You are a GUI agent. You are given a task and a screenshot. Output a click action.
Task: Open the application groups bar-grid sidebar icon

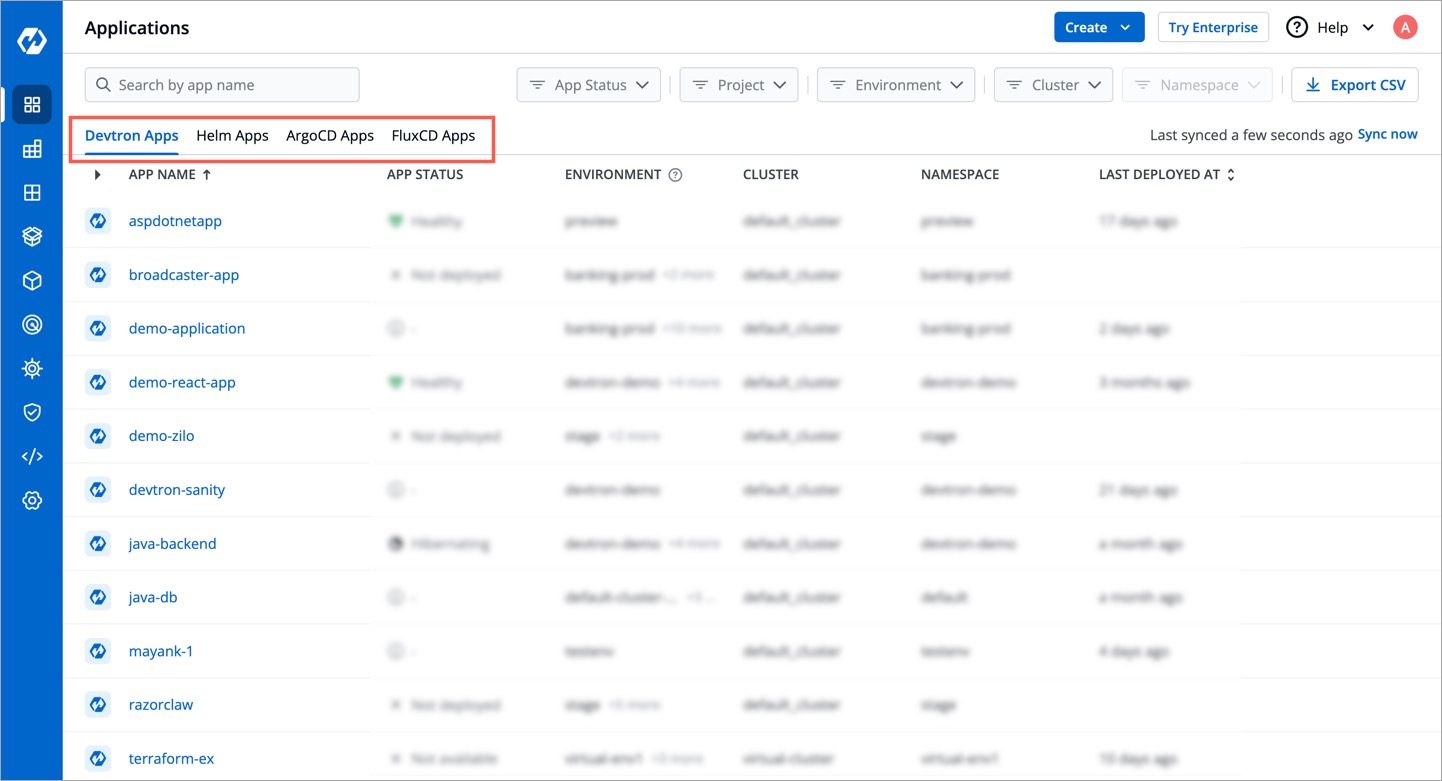(32, 149)
